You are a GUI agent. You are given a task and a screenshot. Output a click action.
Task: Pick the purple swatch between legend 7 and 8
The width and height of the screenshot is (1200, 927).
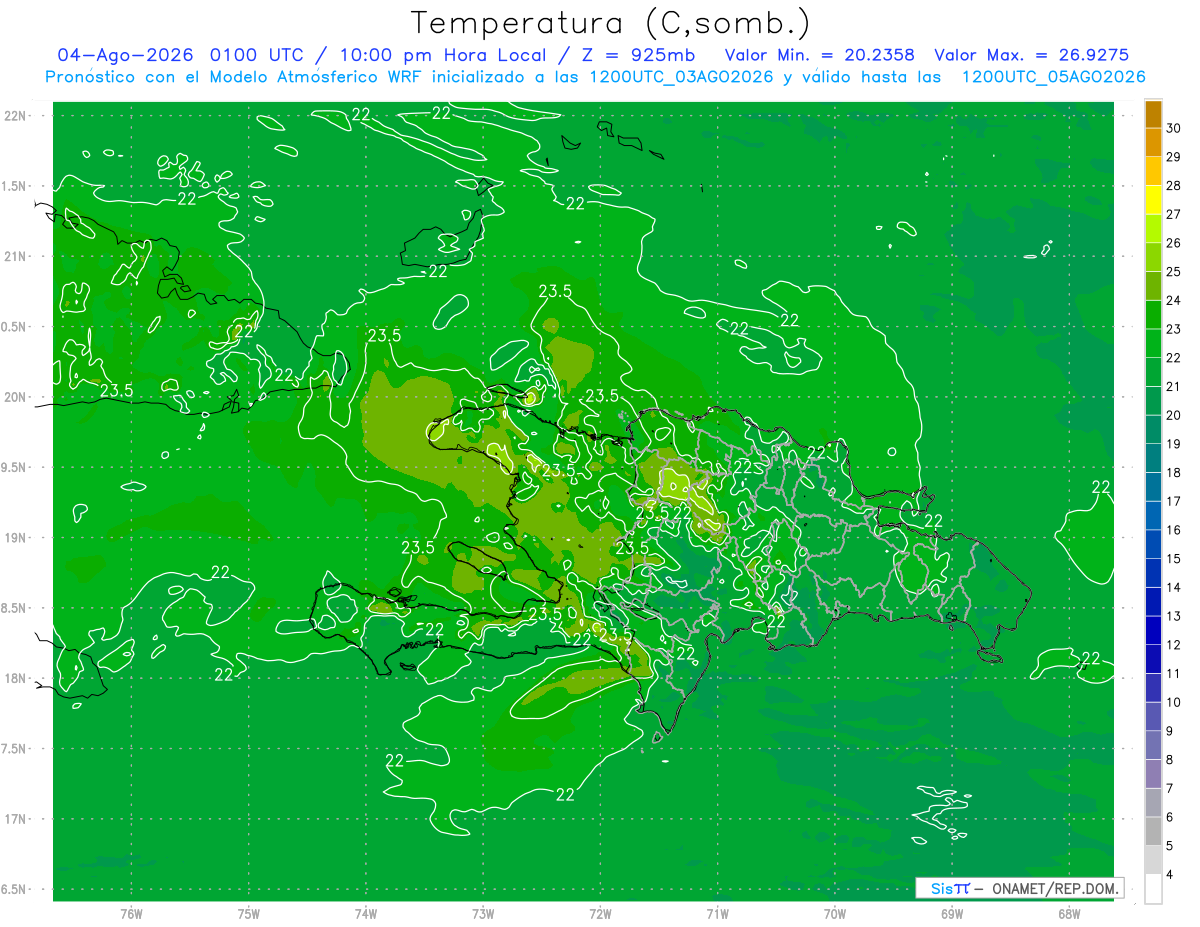click(1153, 774)
